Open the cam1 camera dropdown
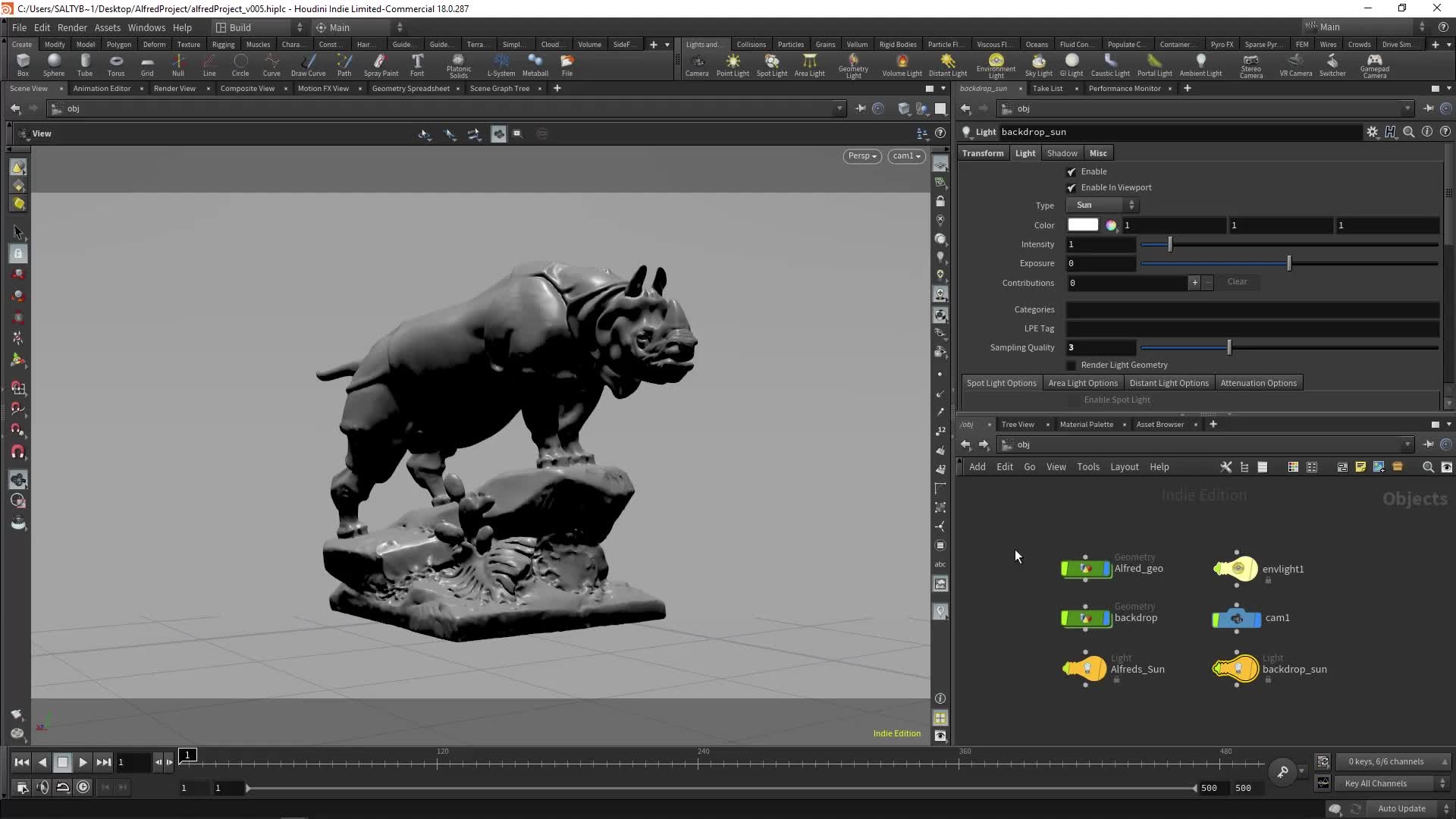The width and height of the screenshot is (1456, 819). pos(906,156)
